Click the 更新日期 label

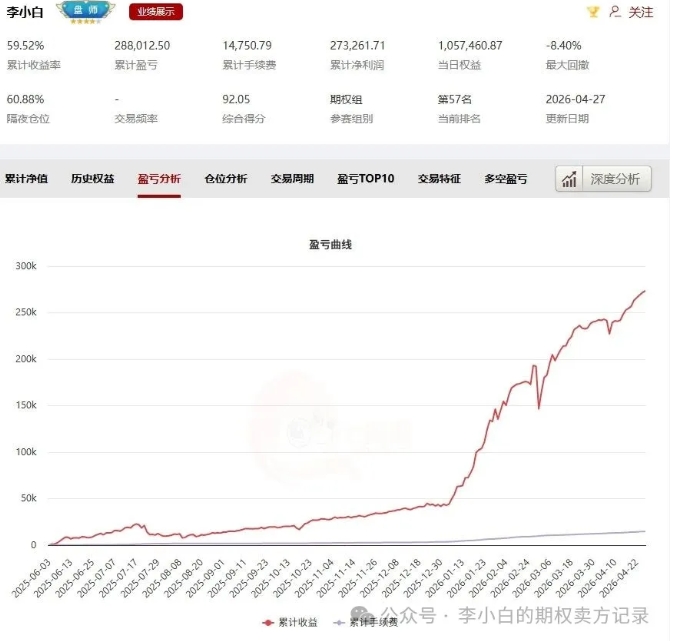coord(567,119)
